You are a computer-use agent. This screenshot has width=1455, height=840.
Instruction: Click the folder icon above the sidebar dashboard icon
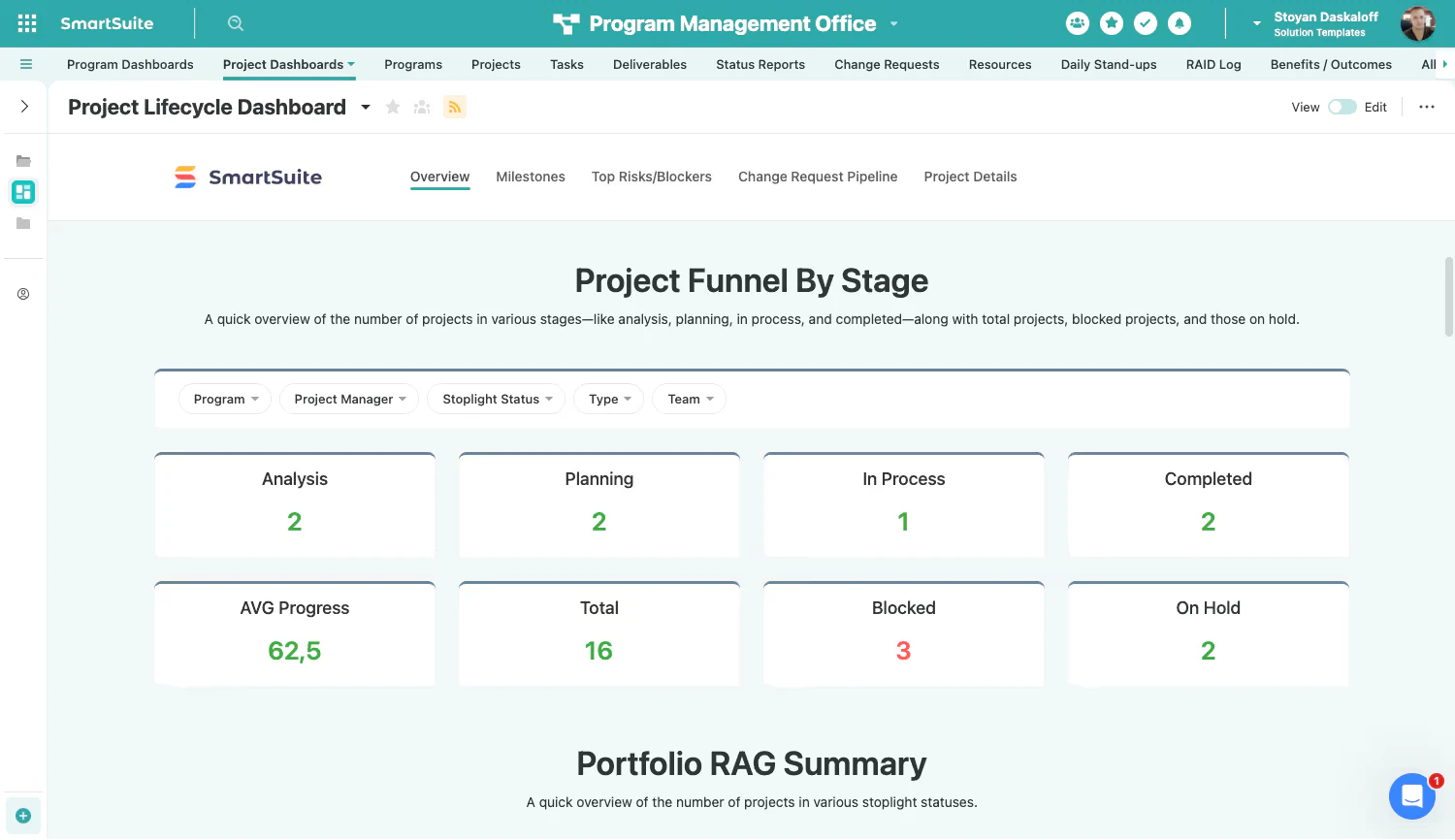[x=23, y=160]
